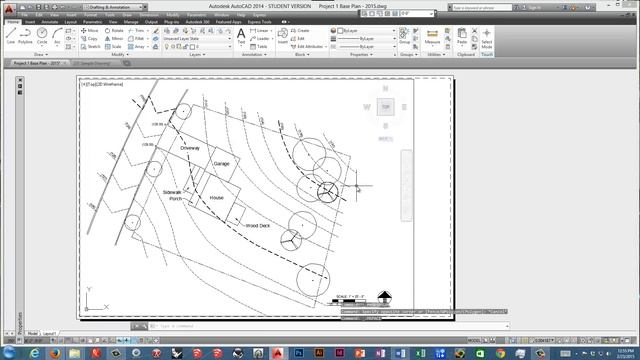Expand the Modify panel
640x360 pixels.
(120, 54)
